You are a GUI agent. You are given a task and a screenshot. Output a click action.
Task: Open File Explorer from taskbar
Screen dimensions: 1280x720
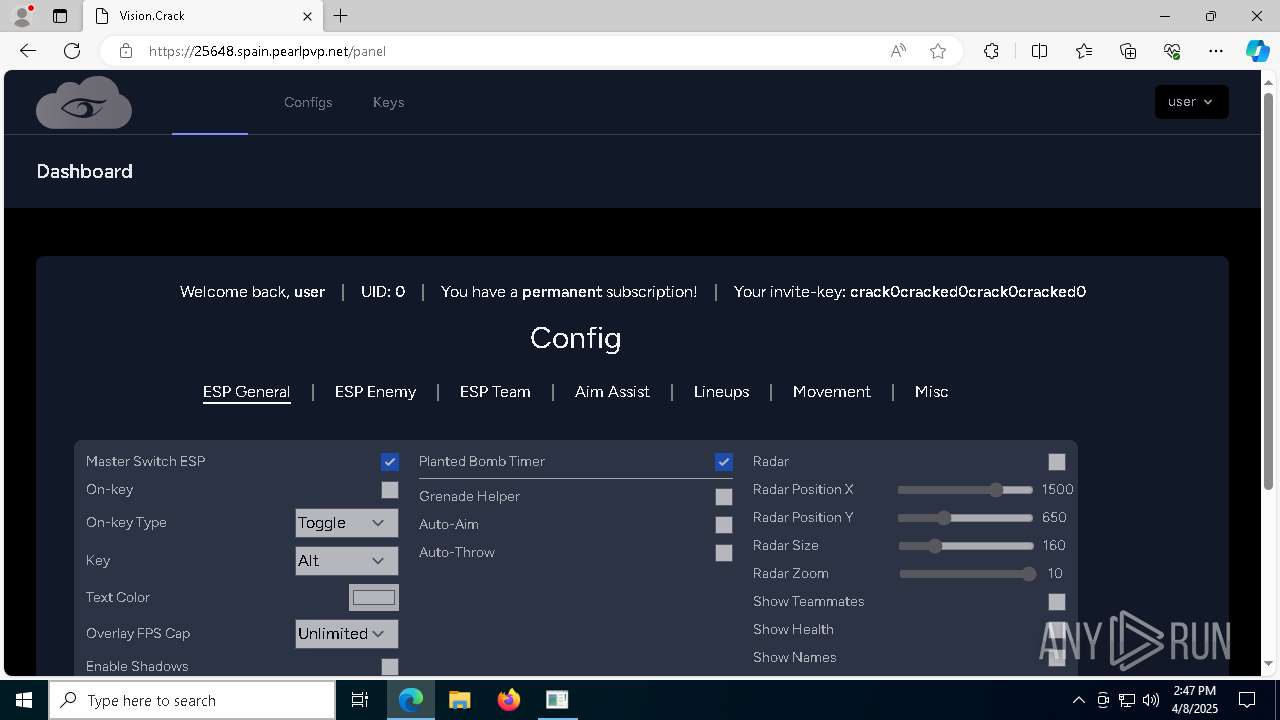(x=459, y=700)
